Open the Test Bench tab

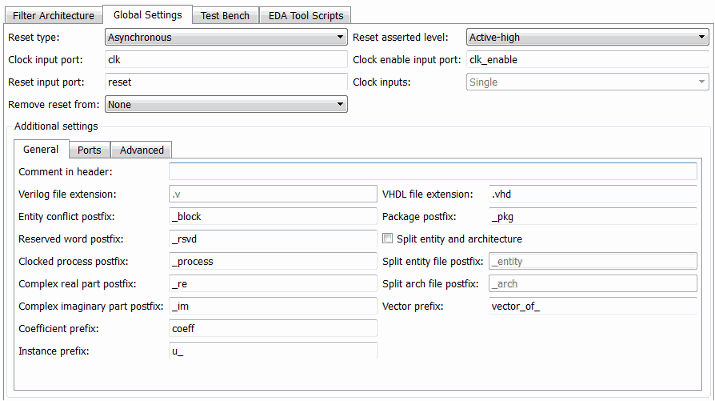[225, 15]
